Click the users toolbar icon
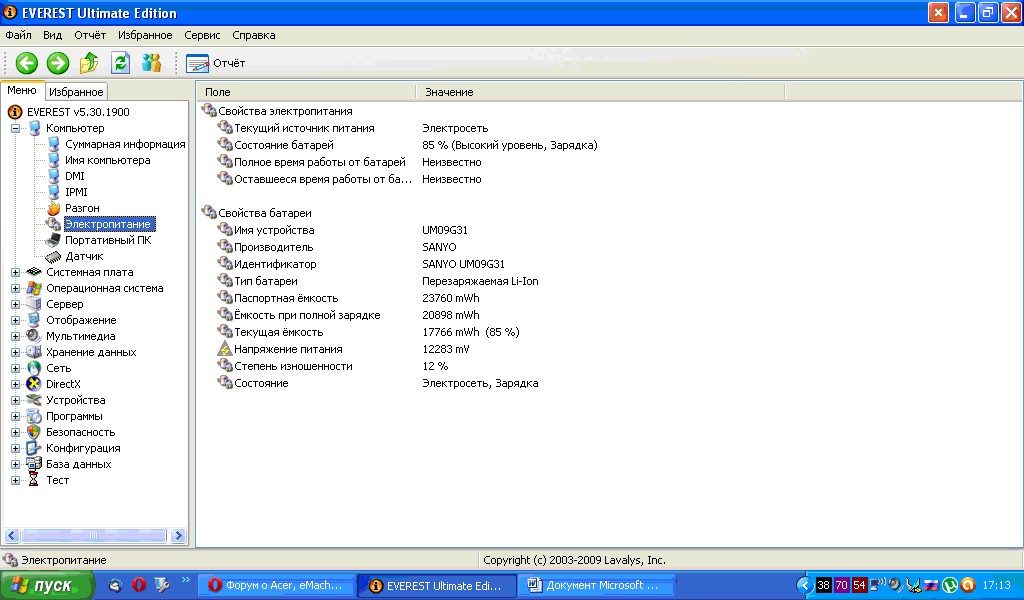1024x600 pixels. (152, 63)
